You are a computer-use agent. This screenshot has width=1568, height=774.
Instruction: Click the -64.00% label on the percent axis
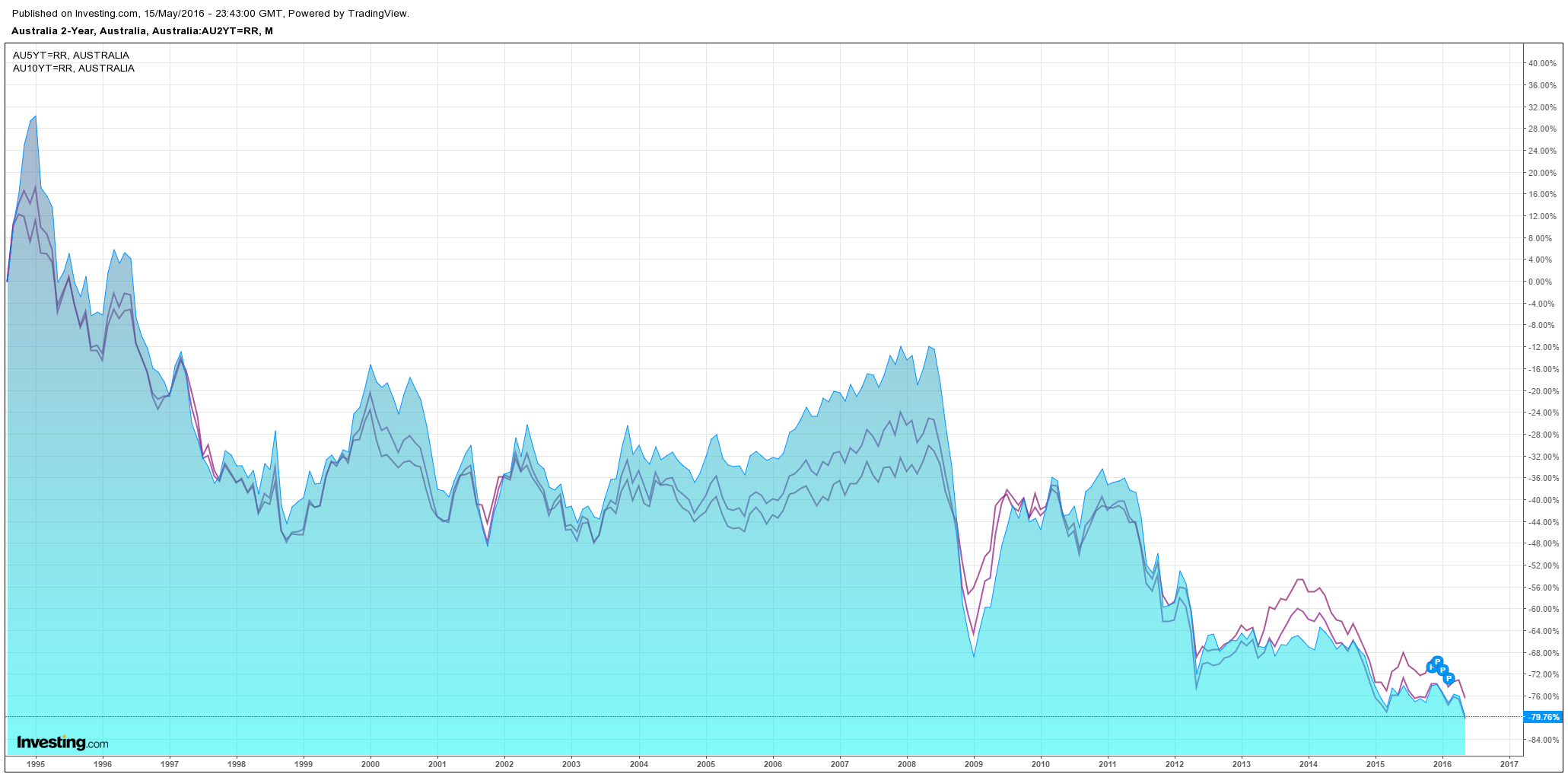[x=1544, y=631]
